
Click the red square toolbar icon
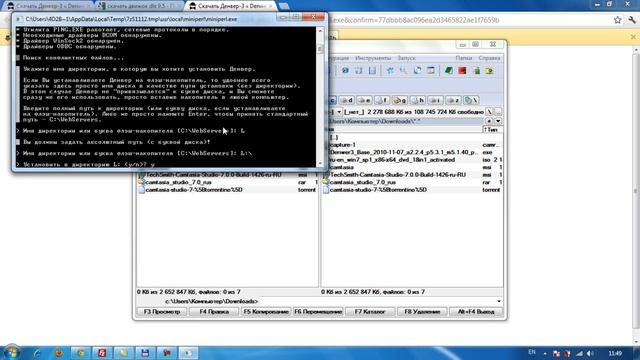tap(462, 71)
